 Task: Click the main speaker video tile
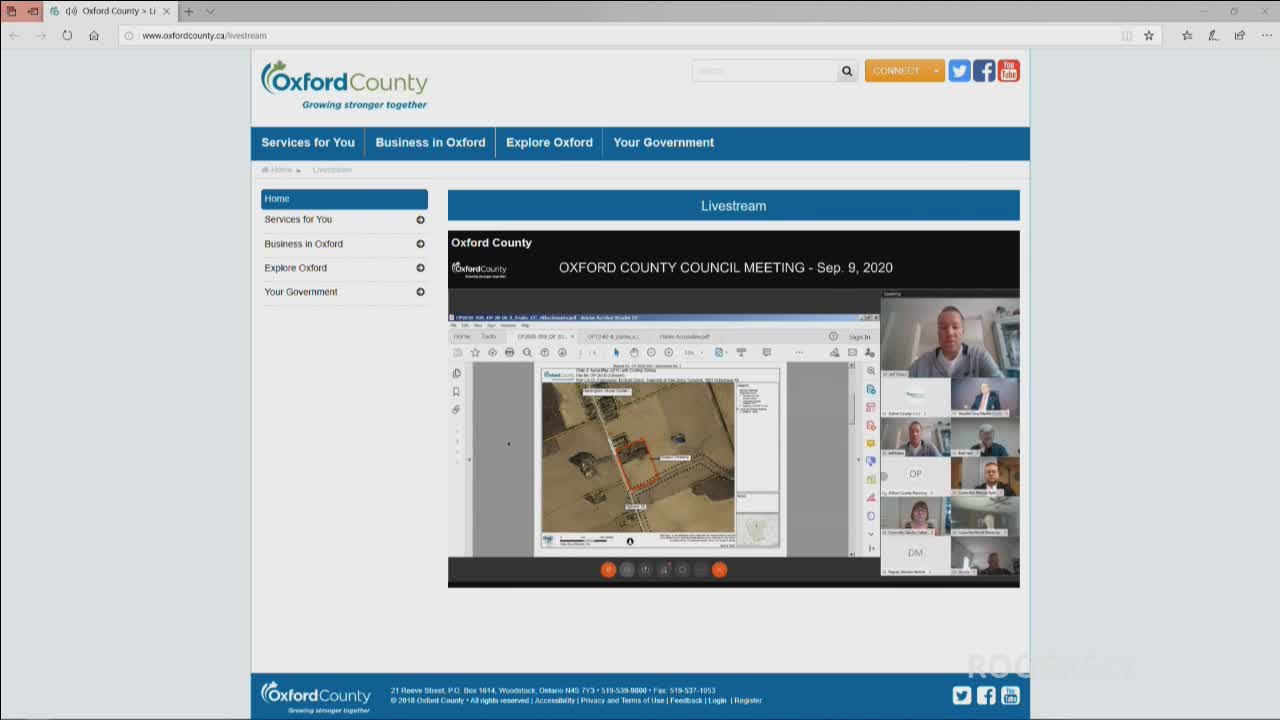click(950, 337)
